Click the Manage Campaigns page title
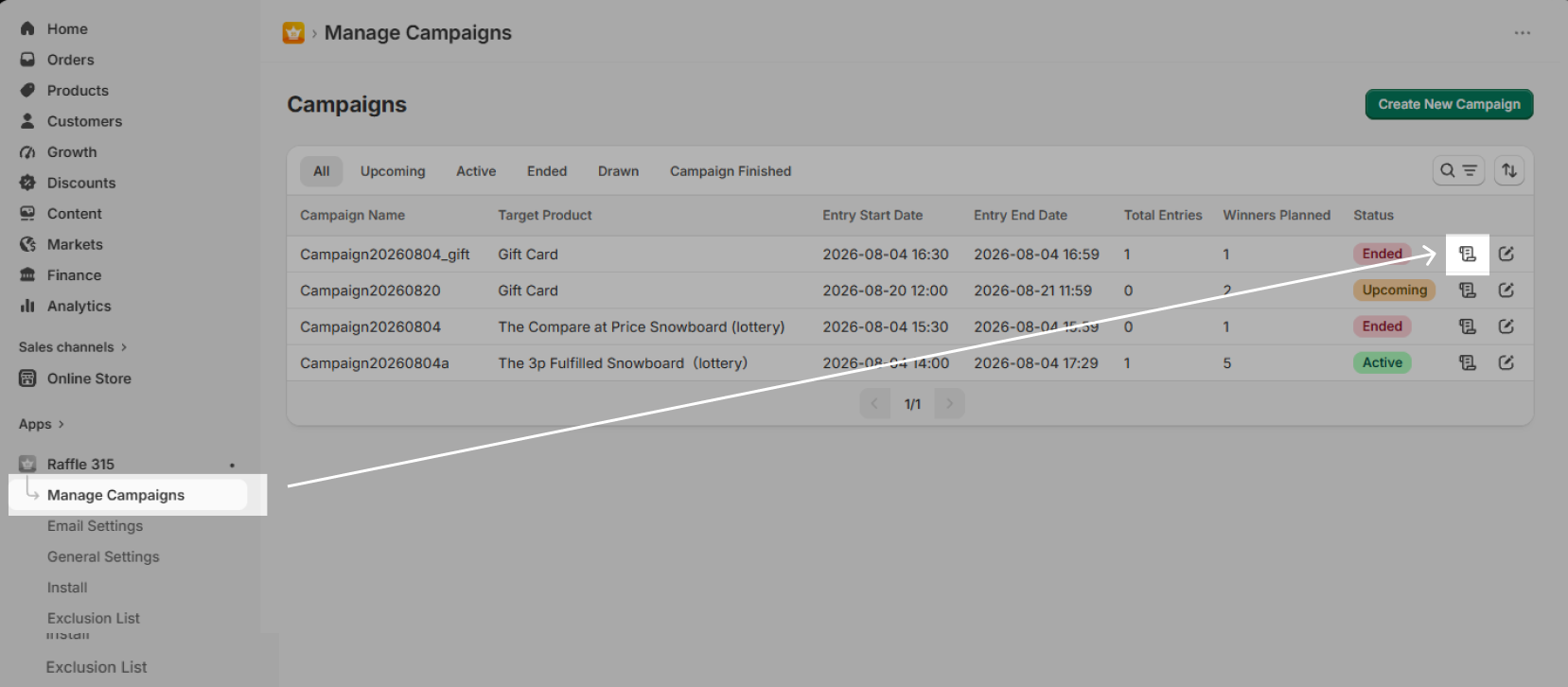 click(418, 33)
